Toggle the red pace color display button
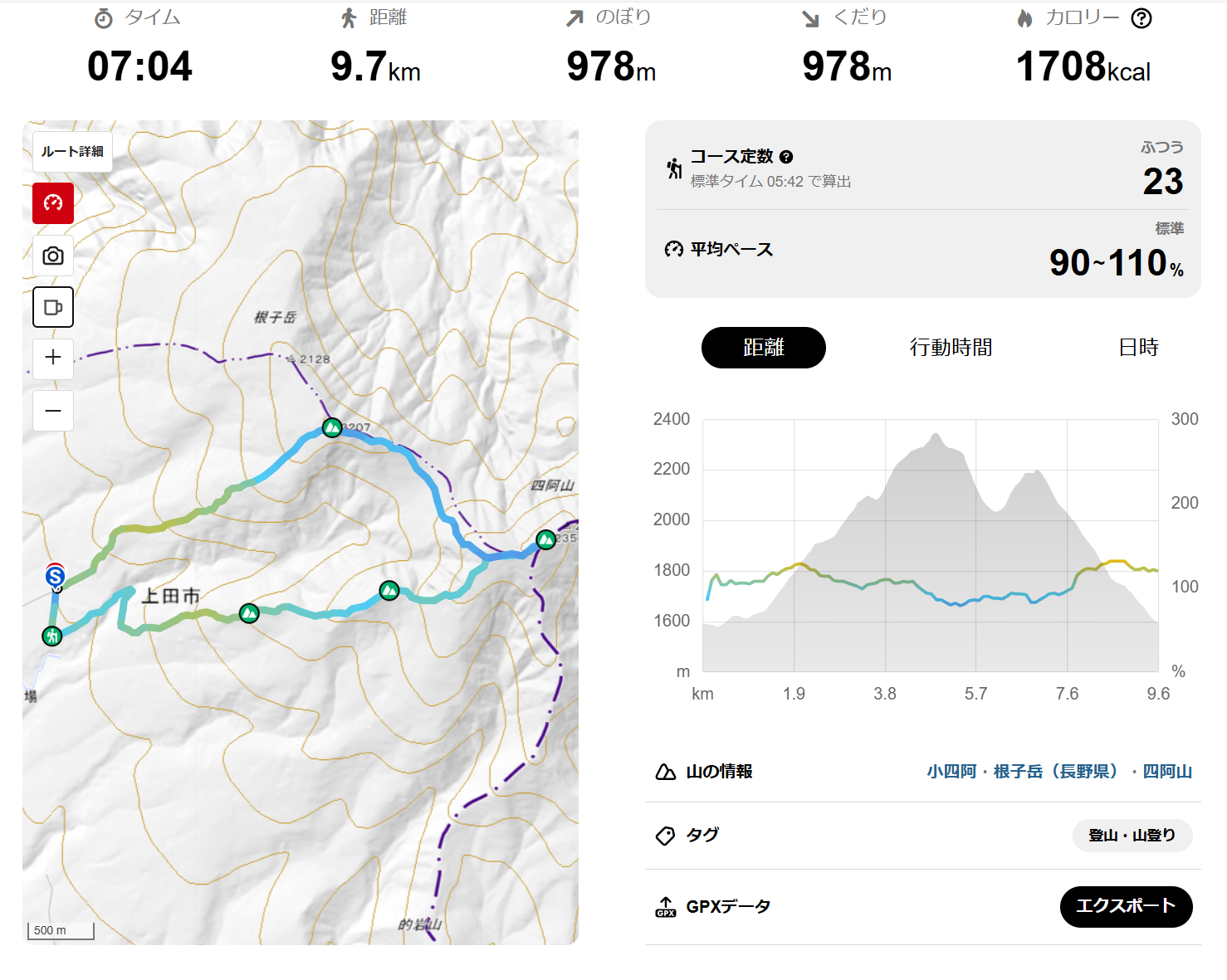This screenshot has height=980, width=1227. tap(53, 203)
